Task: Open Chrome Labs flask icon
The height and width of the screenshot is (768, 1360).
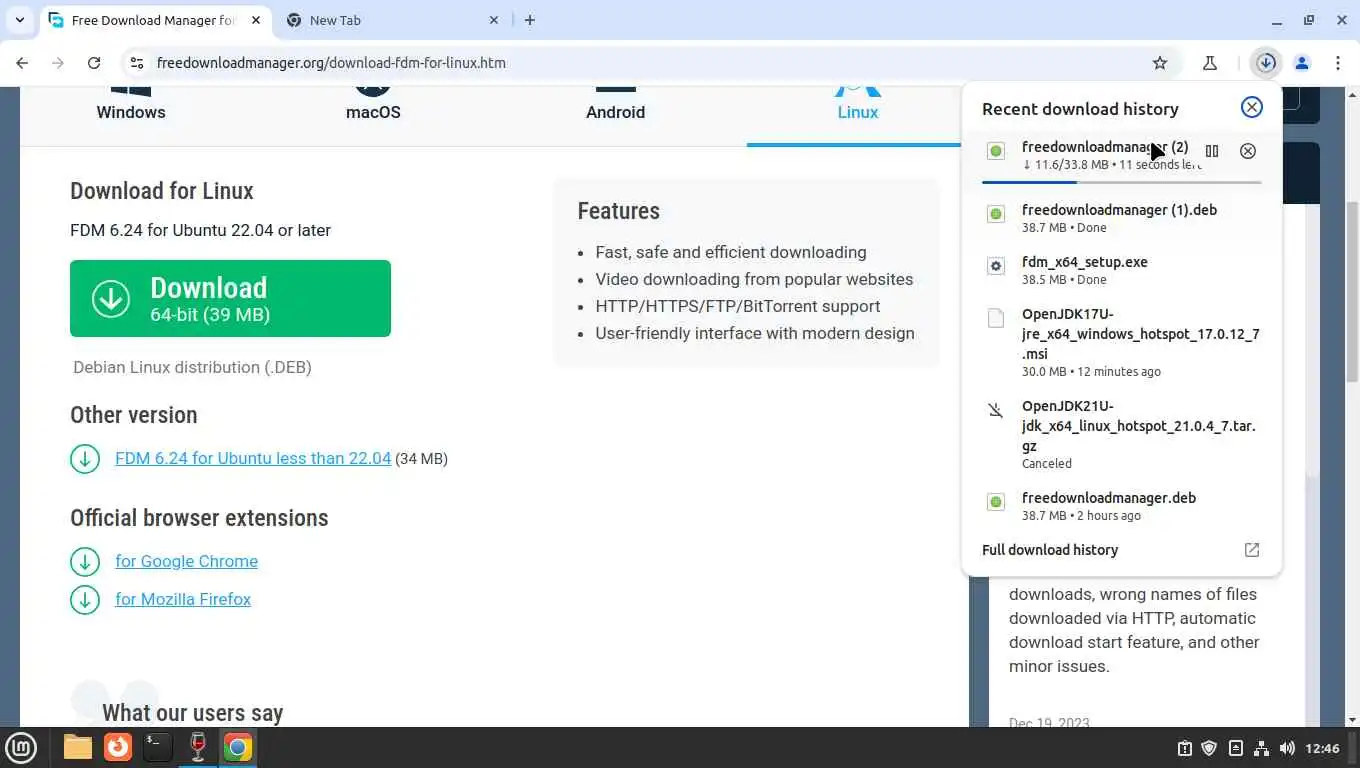Action: click(1210, 63)
